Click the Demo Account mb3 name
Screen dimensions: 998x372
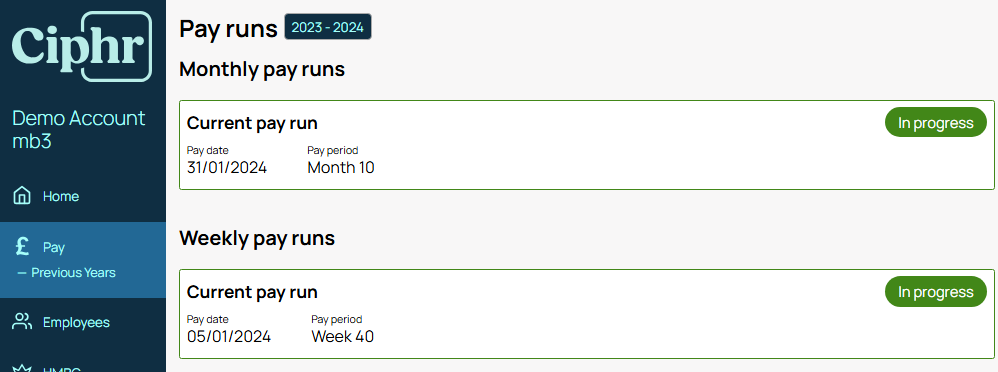(79, 129)
